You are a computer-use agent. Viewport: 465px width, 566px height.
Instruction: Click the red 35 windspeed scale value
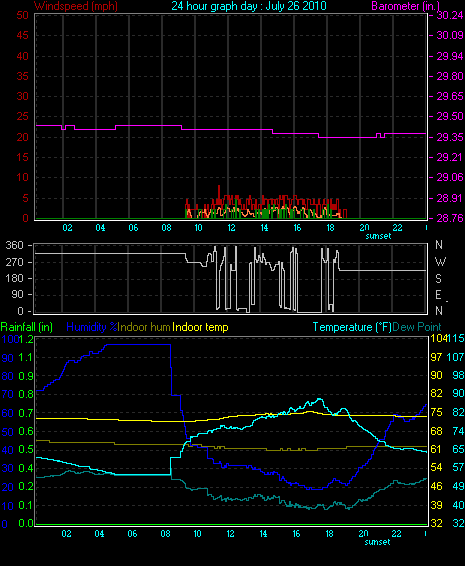coord(22,76)
